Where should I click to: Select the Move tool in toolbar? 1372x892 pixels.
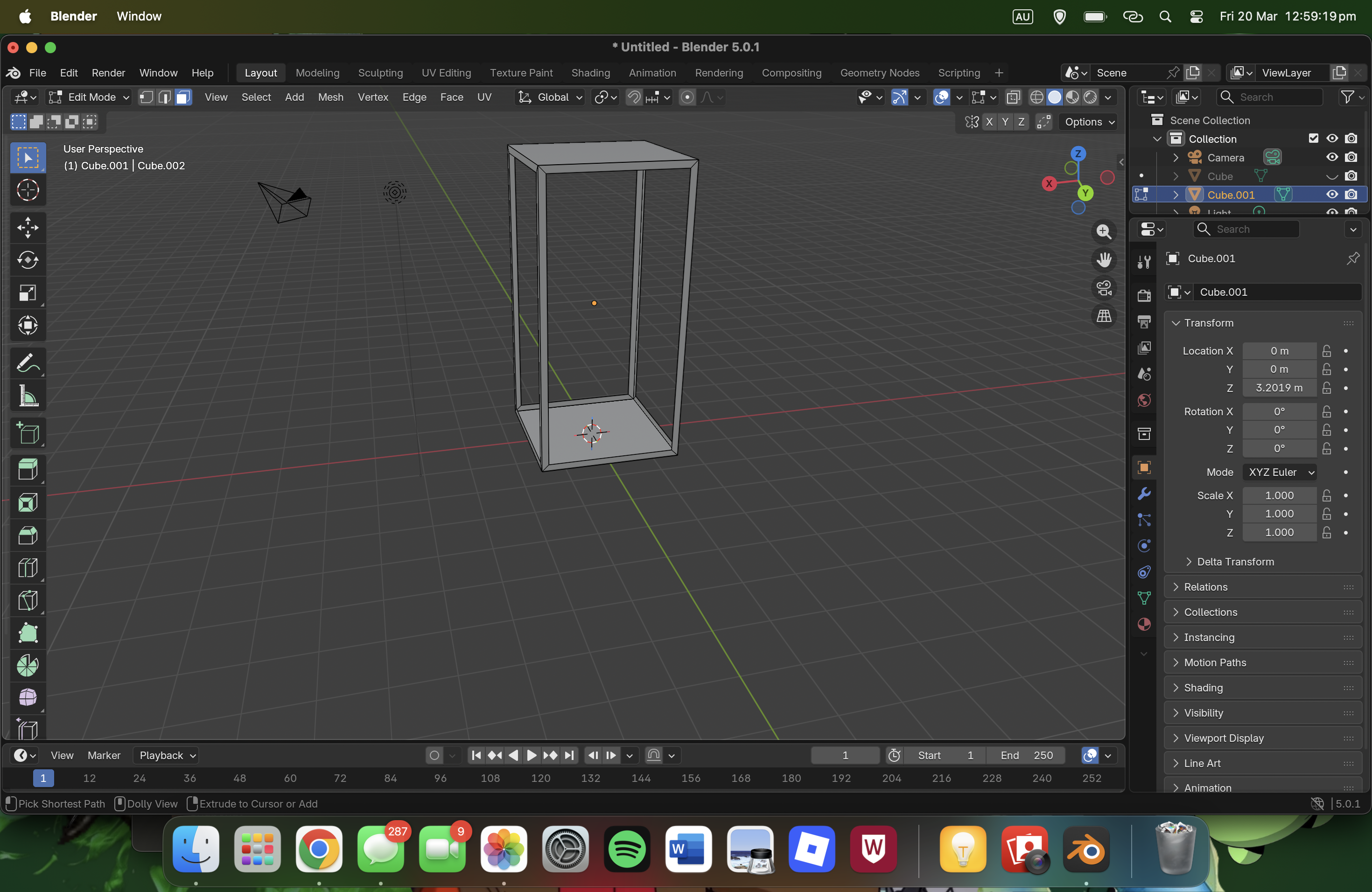tap(27, 227)
